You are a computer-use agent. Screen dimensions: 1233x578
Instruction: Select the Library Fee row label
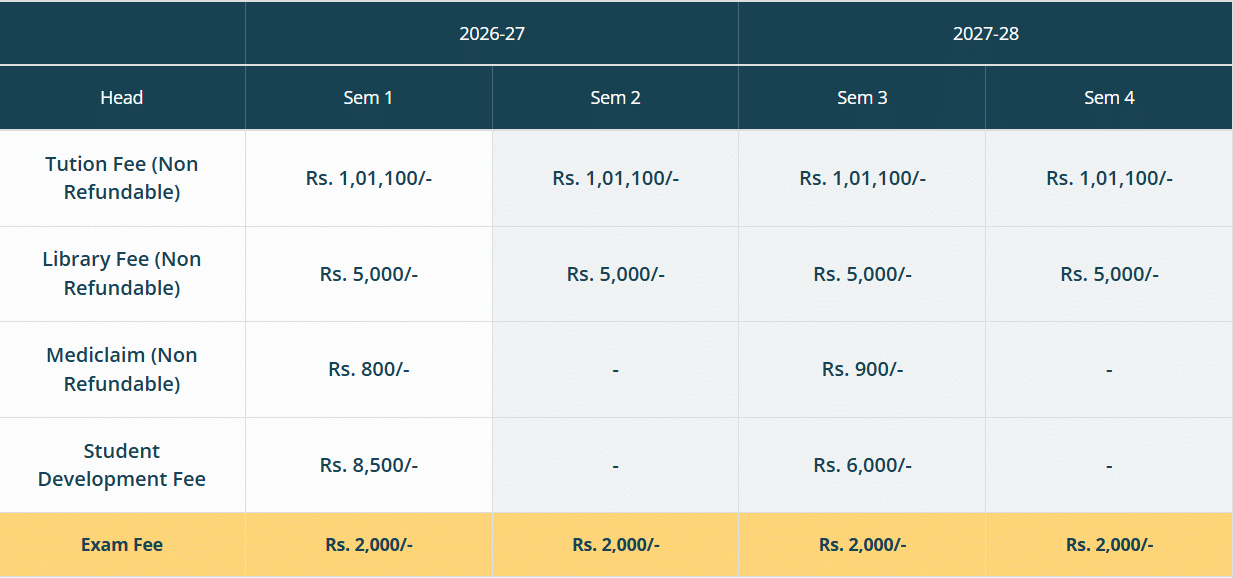point(122,274)
